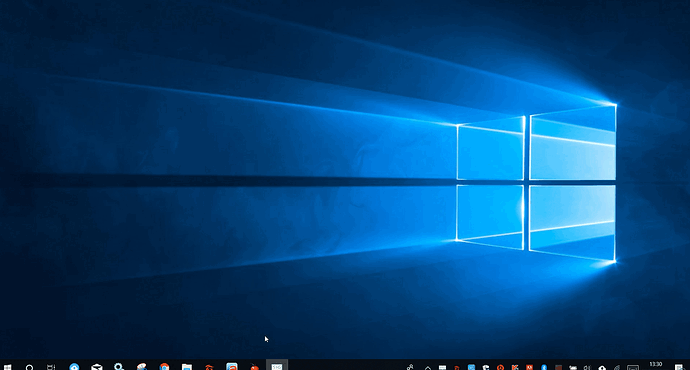Show hidden system tray icons

point(428,367)
